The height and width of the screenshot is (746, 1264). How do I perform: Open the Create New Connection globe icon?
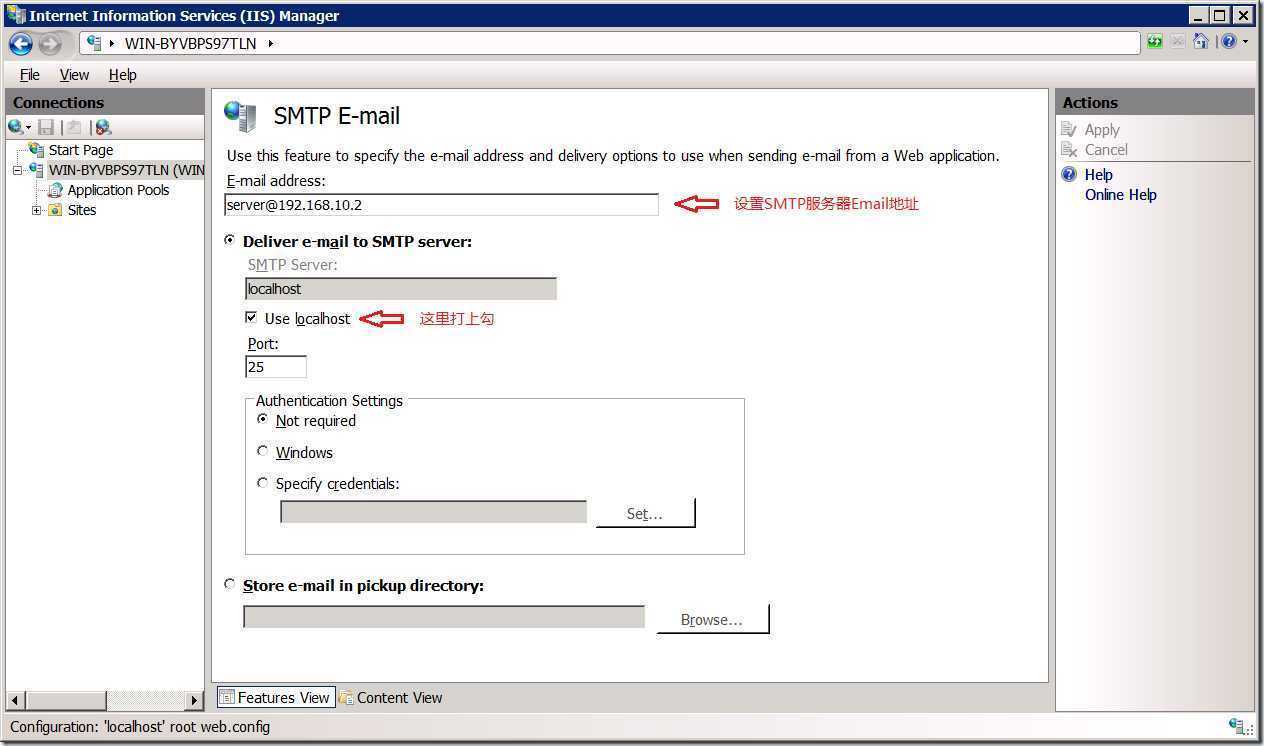(x=15, y=127)
